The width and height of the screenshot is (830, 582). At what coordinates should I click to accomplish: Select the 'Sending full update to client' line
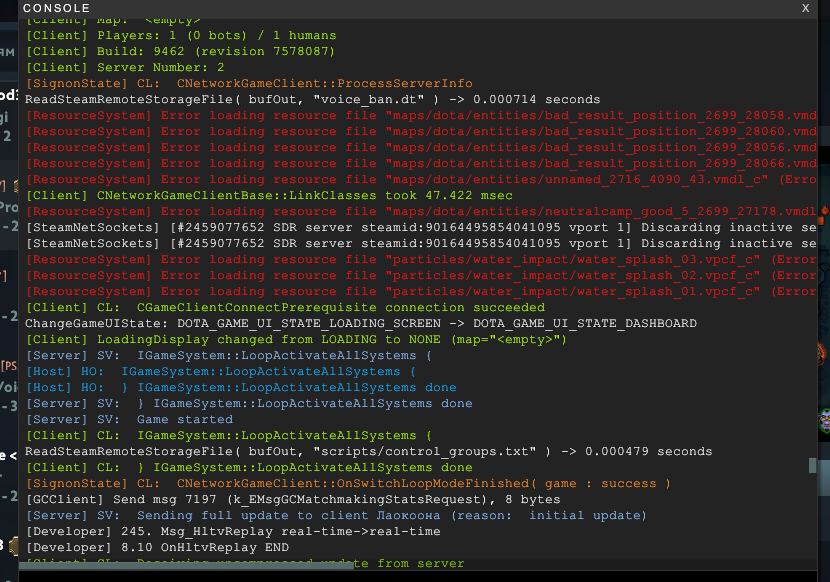click(336, 515)
